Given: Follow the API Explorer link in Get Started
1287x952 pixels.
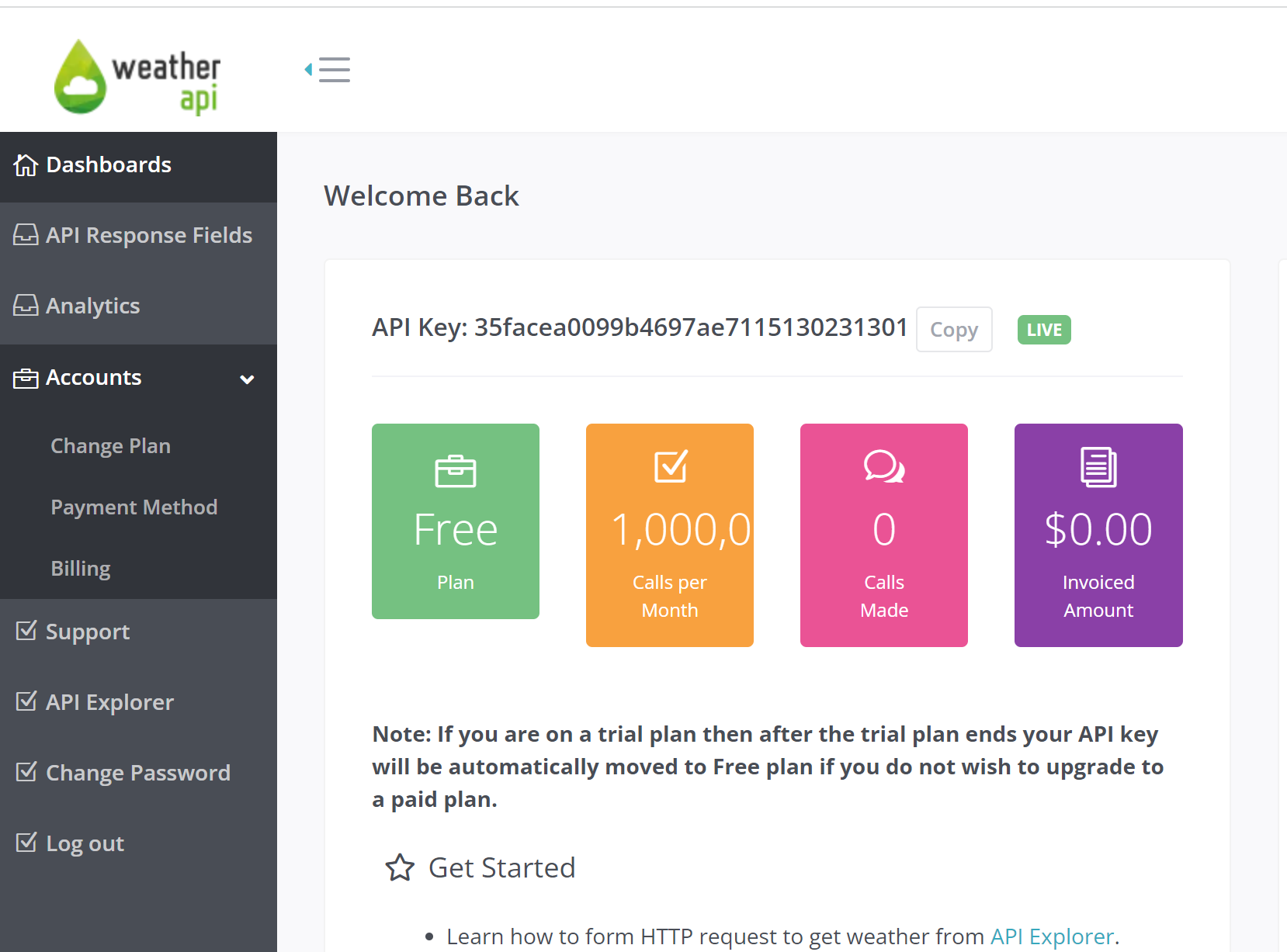Looking at the screenshot, I should pyautogui.click(x=1052, y=936).
